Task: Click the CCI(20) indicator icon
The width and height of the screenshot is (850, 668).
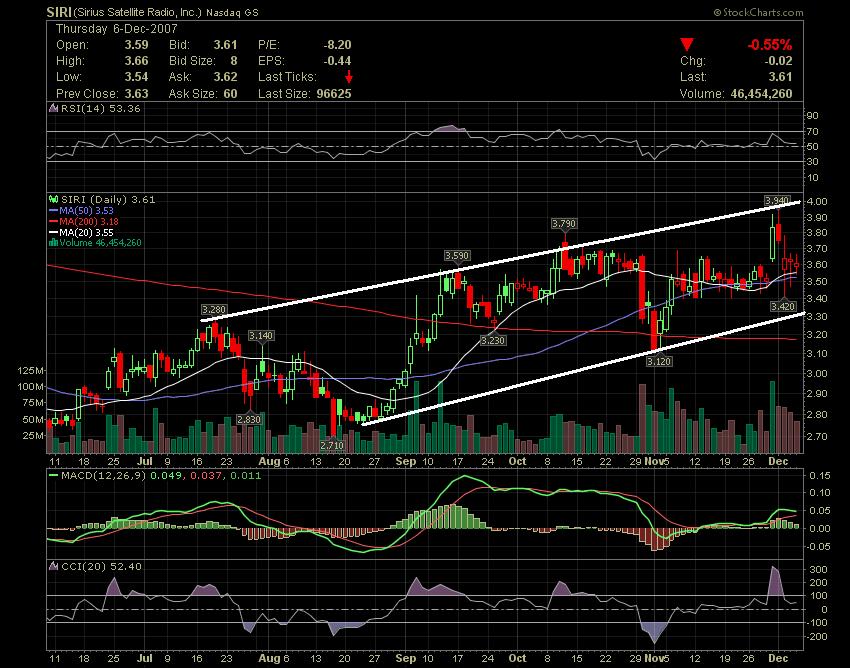Action: [x=54, y=566]
